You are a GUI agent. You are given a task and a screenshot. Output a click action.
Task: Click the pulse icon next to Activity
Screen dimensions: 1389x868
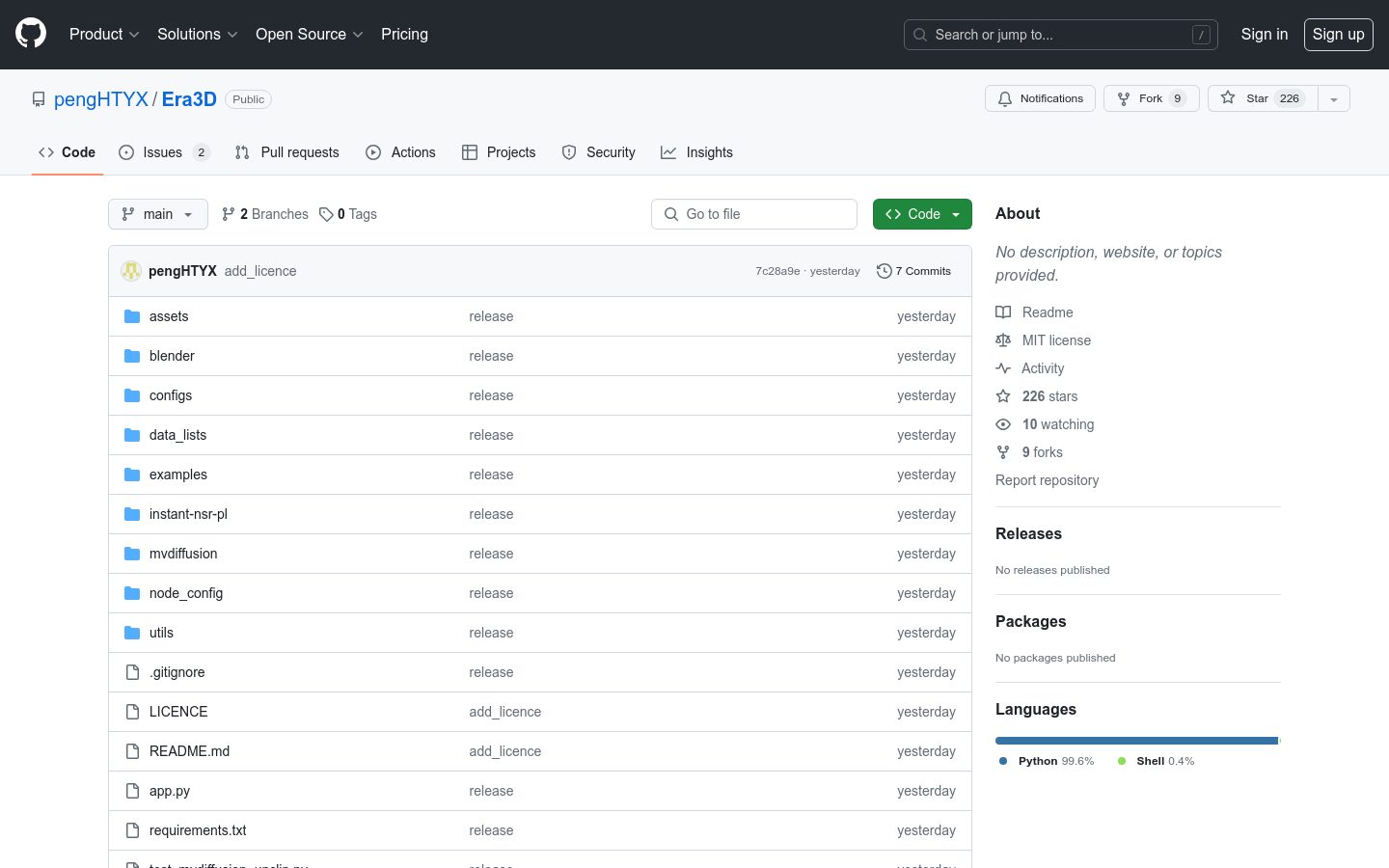point(1003,368)
